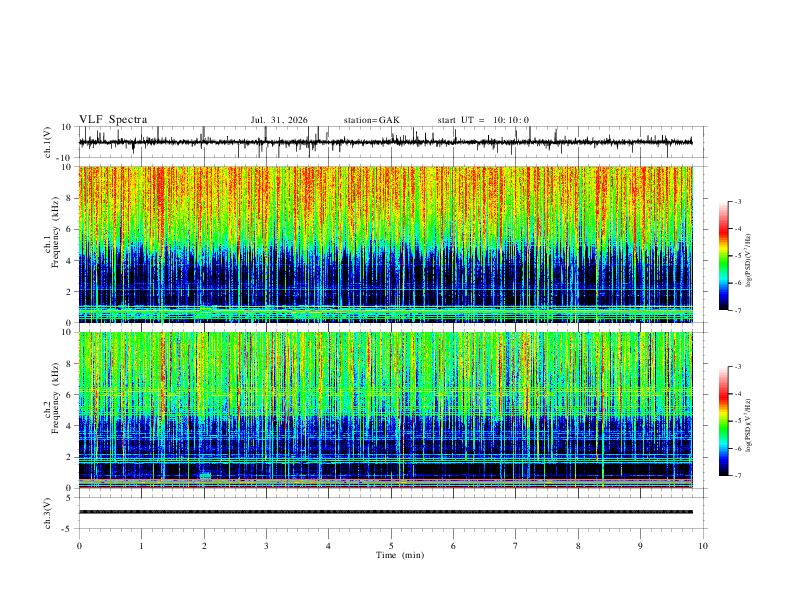The height and width of the screenshot is (612, 792).
Task: Click the "6" kHz tick on ch.2 spectrogram
Action: click(69, 395)
